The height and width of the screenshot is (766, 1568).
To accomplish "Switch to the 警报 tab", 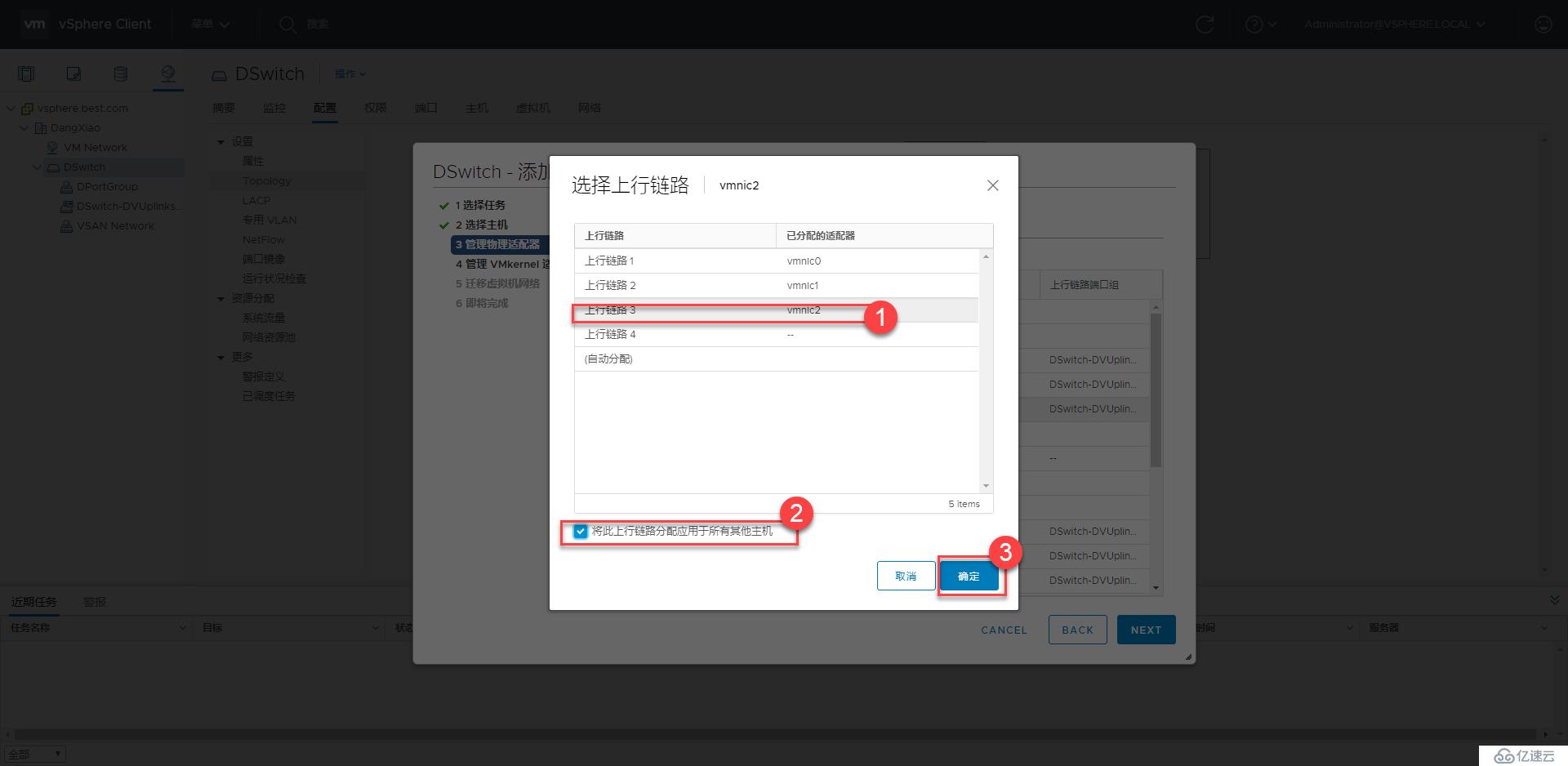I will tap(95, 603).
